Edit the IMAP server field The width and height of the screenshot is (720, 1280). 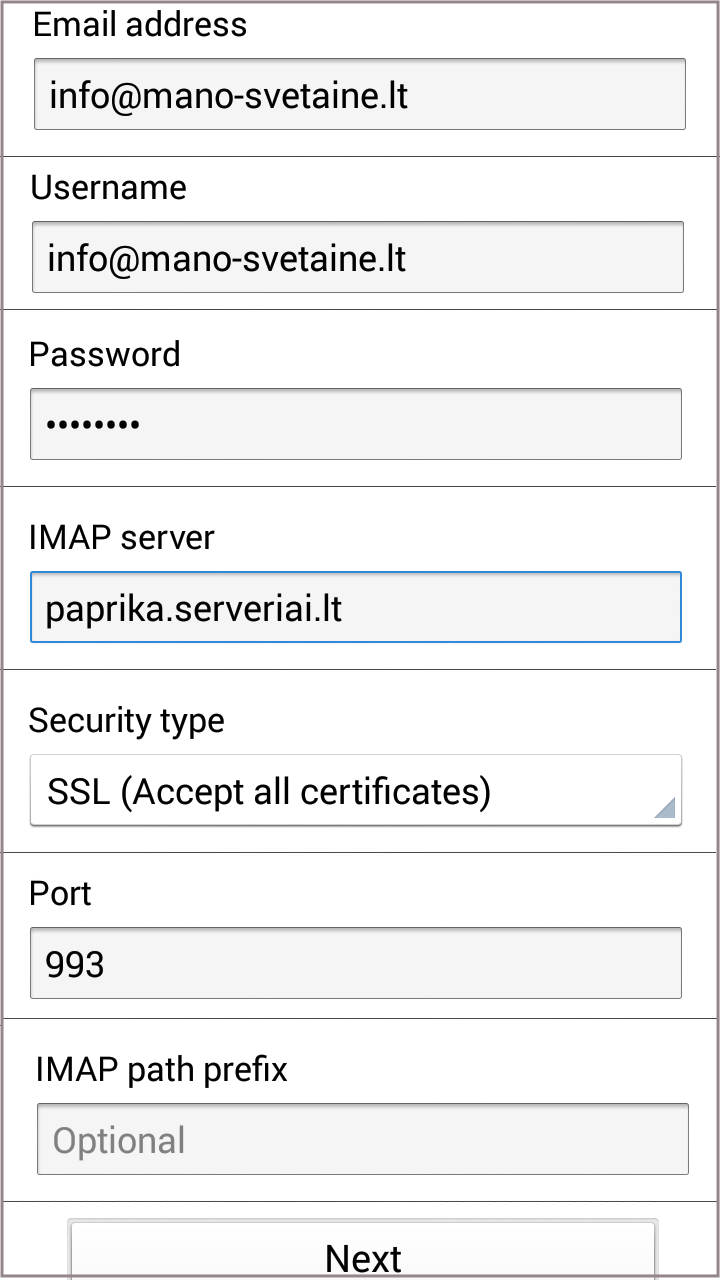(355, 607)
